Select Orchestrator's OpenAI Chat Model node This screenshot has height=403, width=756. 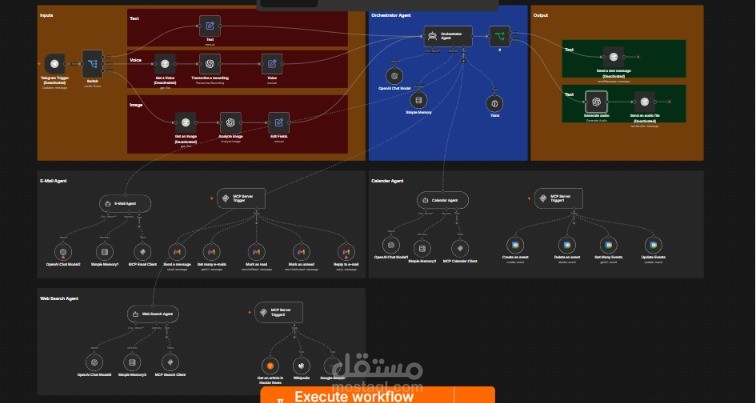pos(394,76)
